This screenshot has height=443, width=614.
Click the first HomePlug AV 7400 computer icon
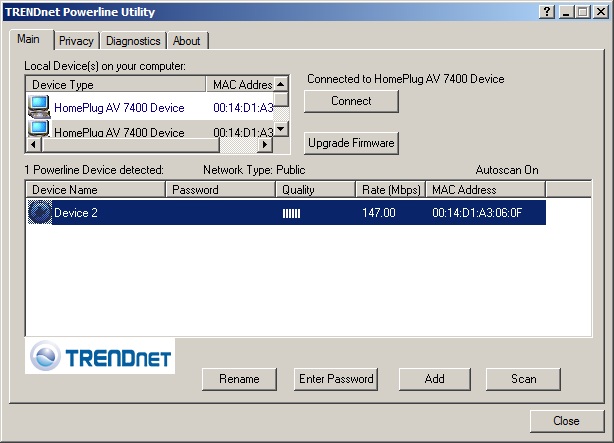click(39, 107)
